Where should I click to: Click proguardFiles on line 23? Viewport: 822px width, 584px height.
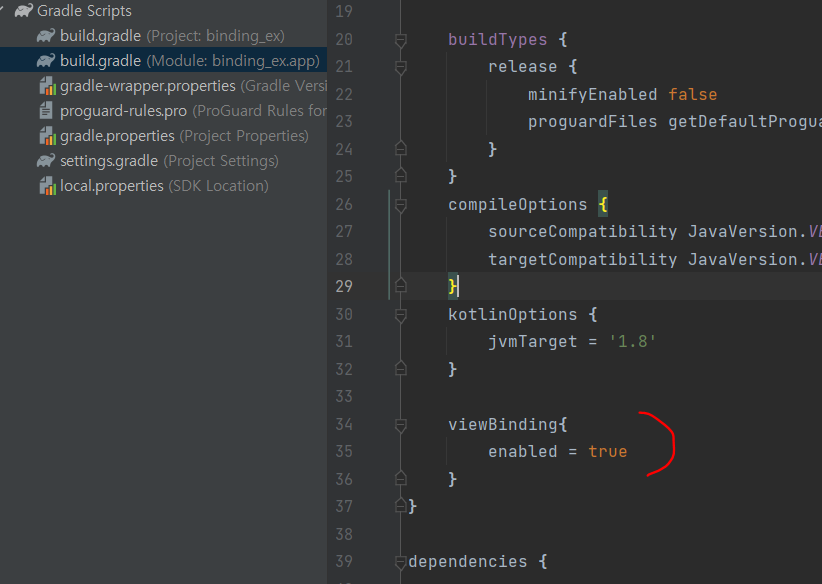(x=592, y=122)
